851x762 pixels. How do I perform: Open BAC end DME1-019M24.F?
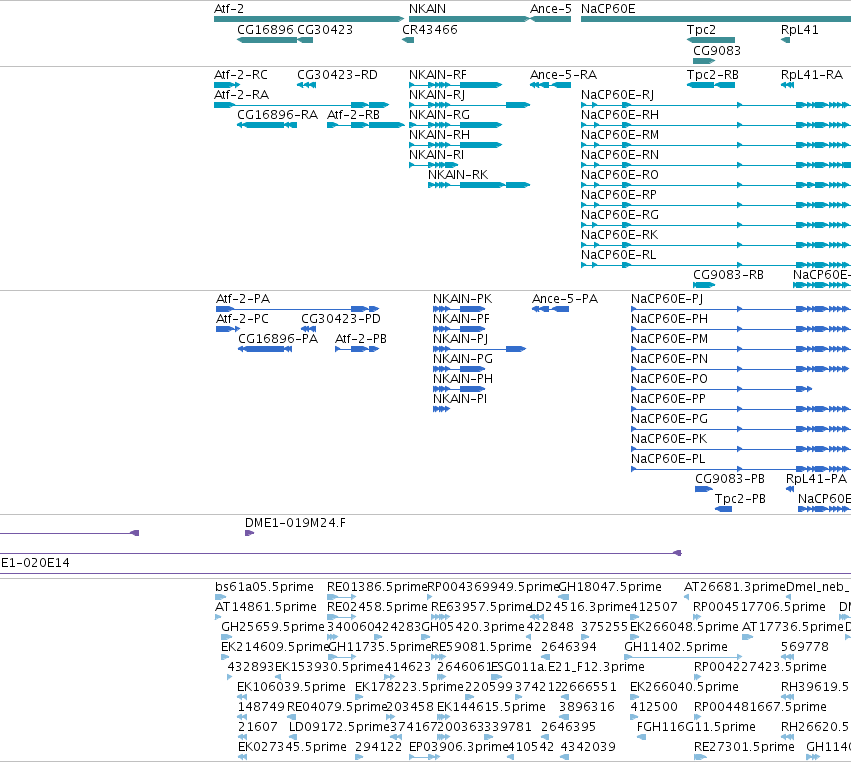point(250,533)
